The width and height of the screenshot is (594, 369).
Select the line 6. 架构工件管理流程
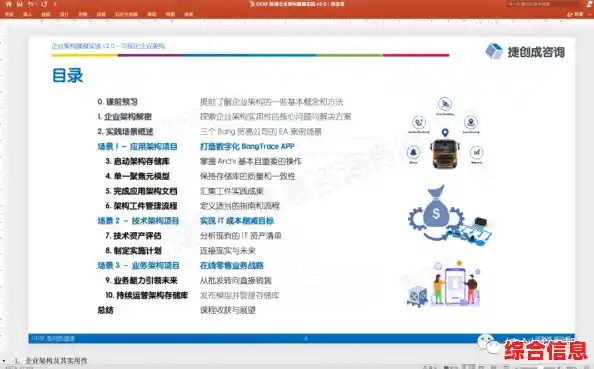click(x=141, y=206)
